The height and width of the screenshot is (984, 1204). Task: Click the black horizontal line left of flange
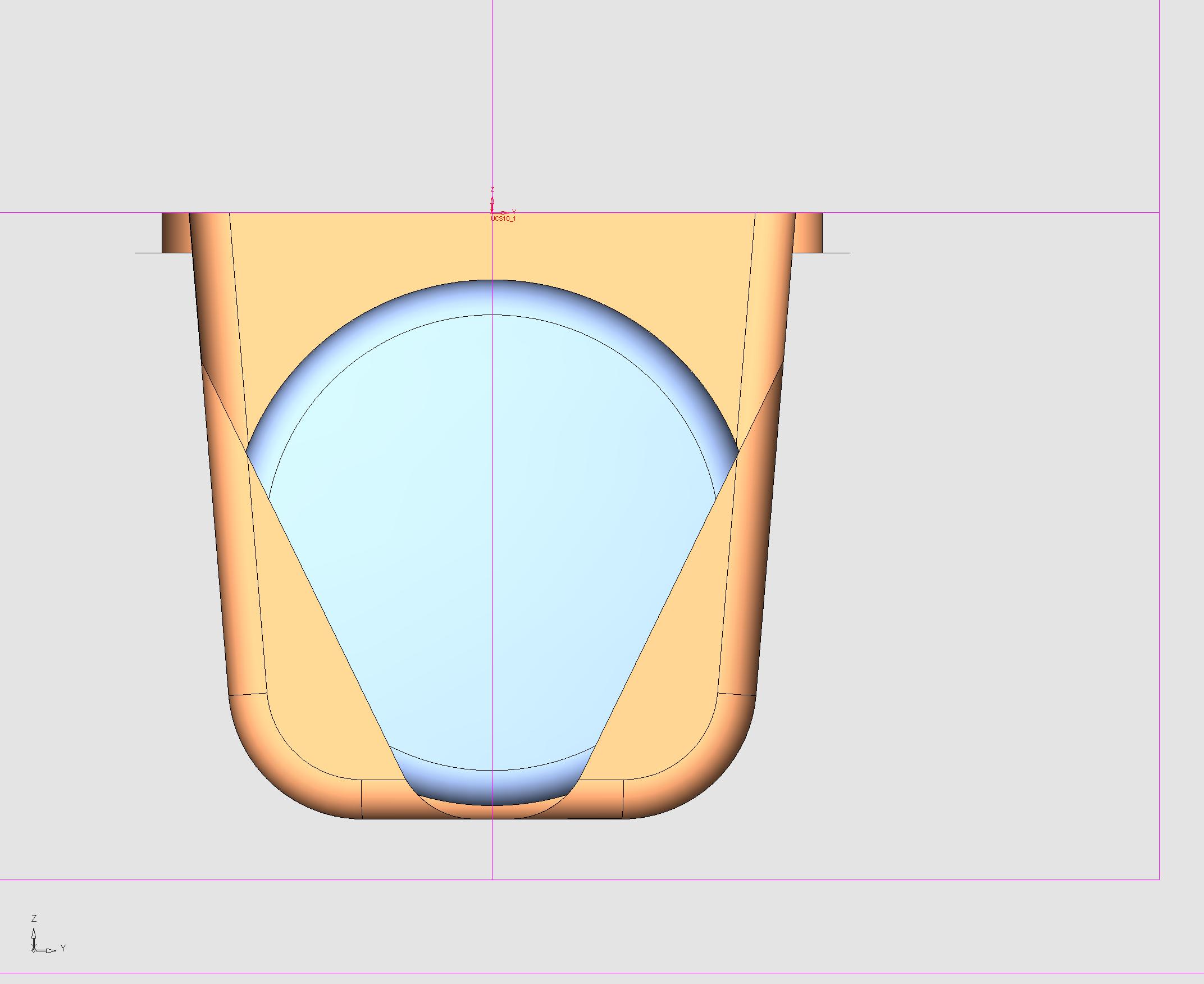pos(148,253)
